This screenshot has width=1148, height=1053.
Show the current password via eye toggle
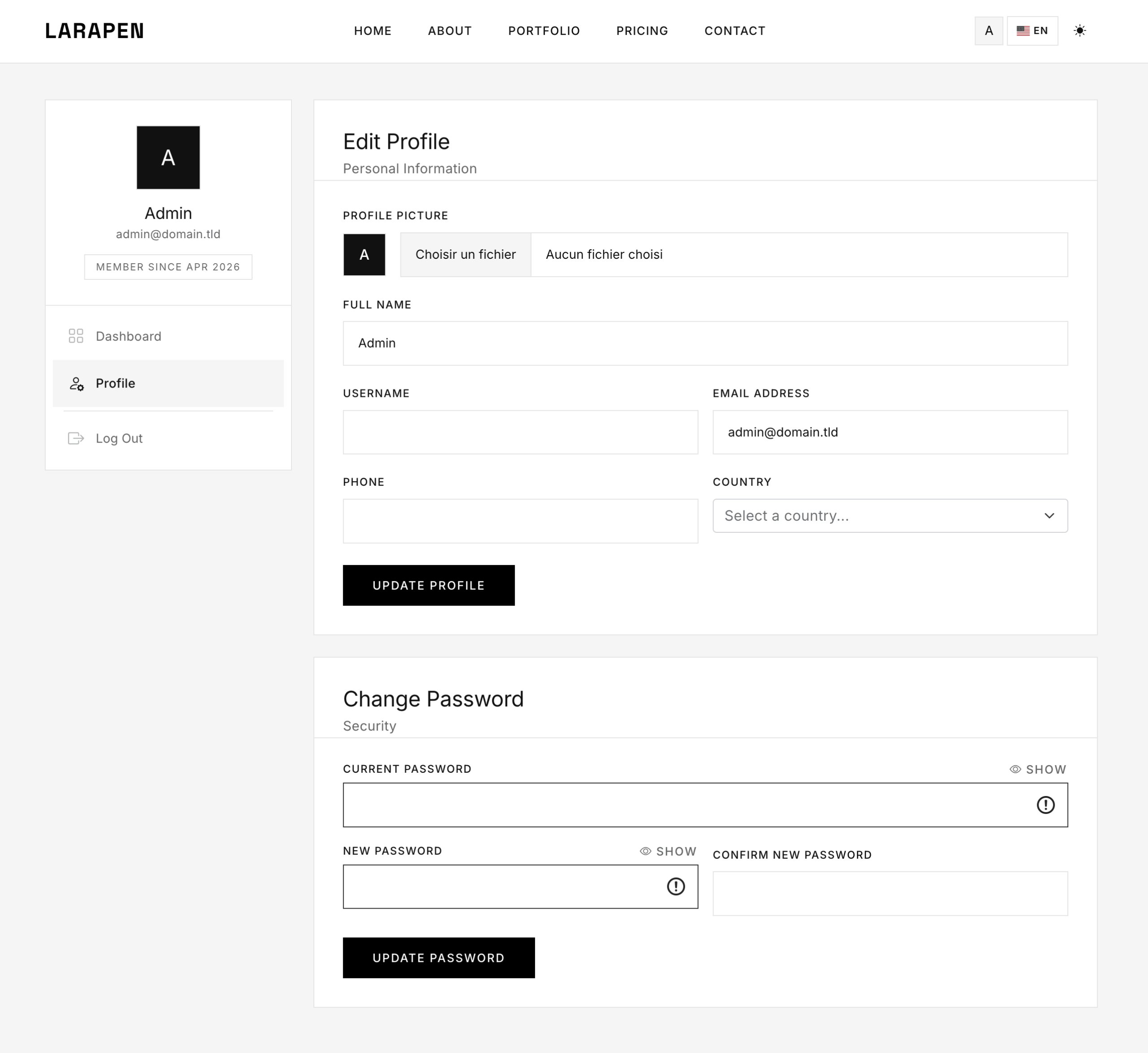coord(1038,769)
